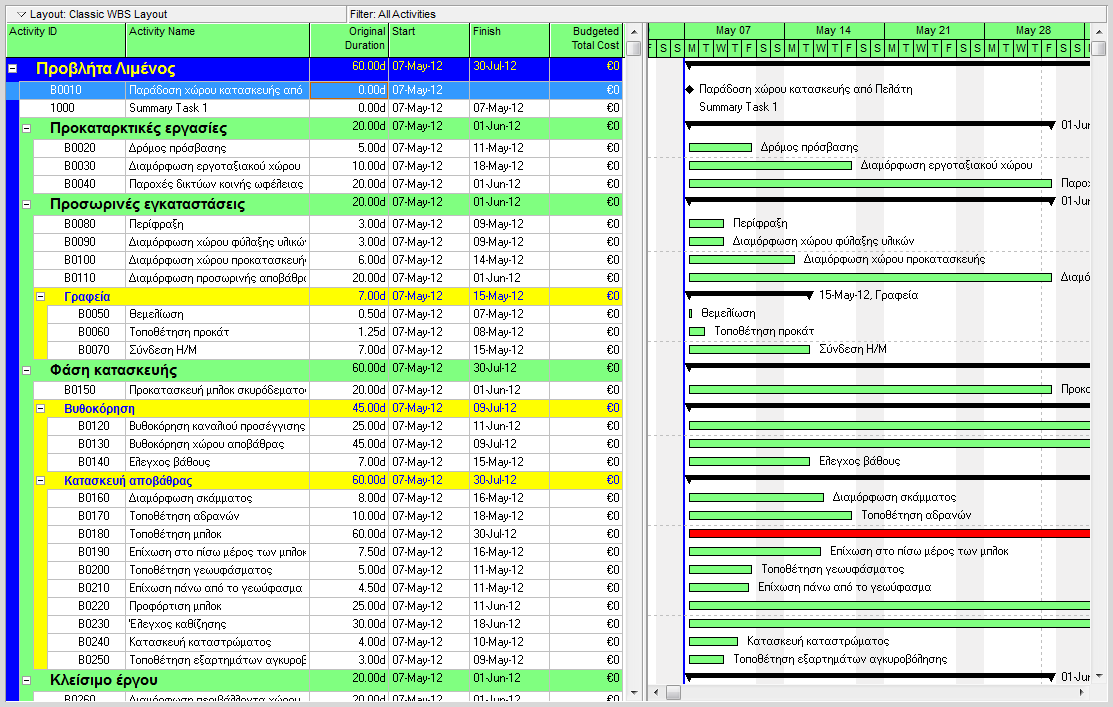Viewport: 1113px width, 707px height.
Task: Sort by the Activity ID column header
Action: (x=66, y=40)
